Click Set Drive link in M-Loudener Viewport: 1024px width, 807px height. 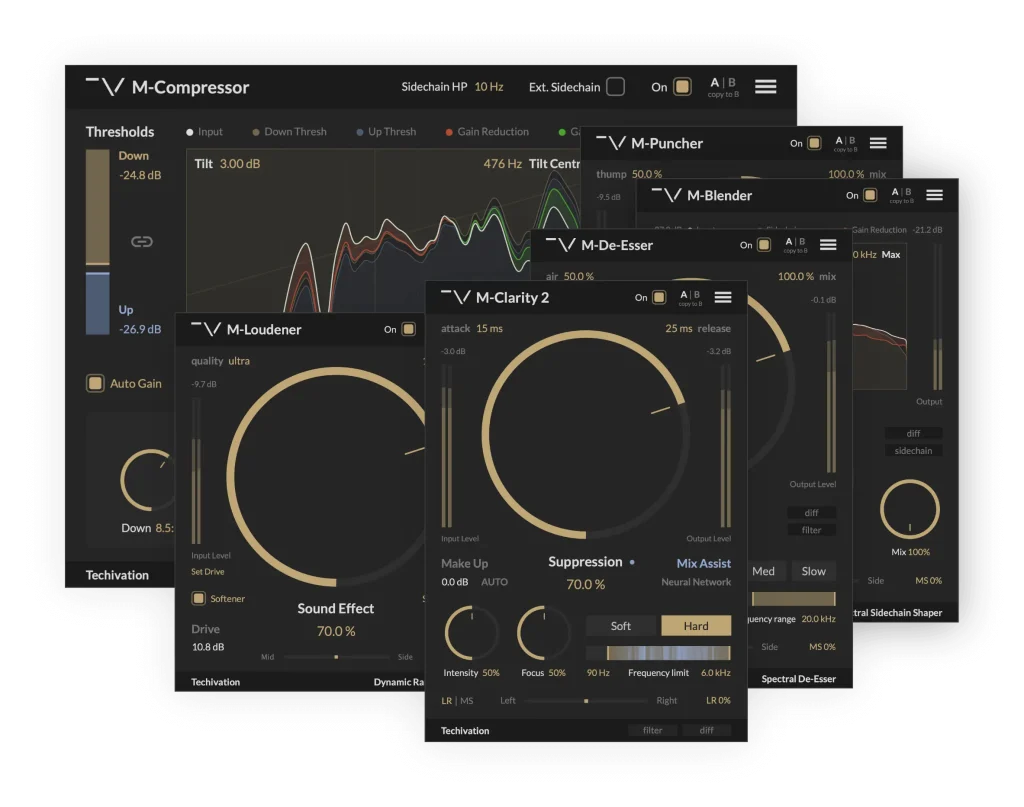tap(208, 572)
